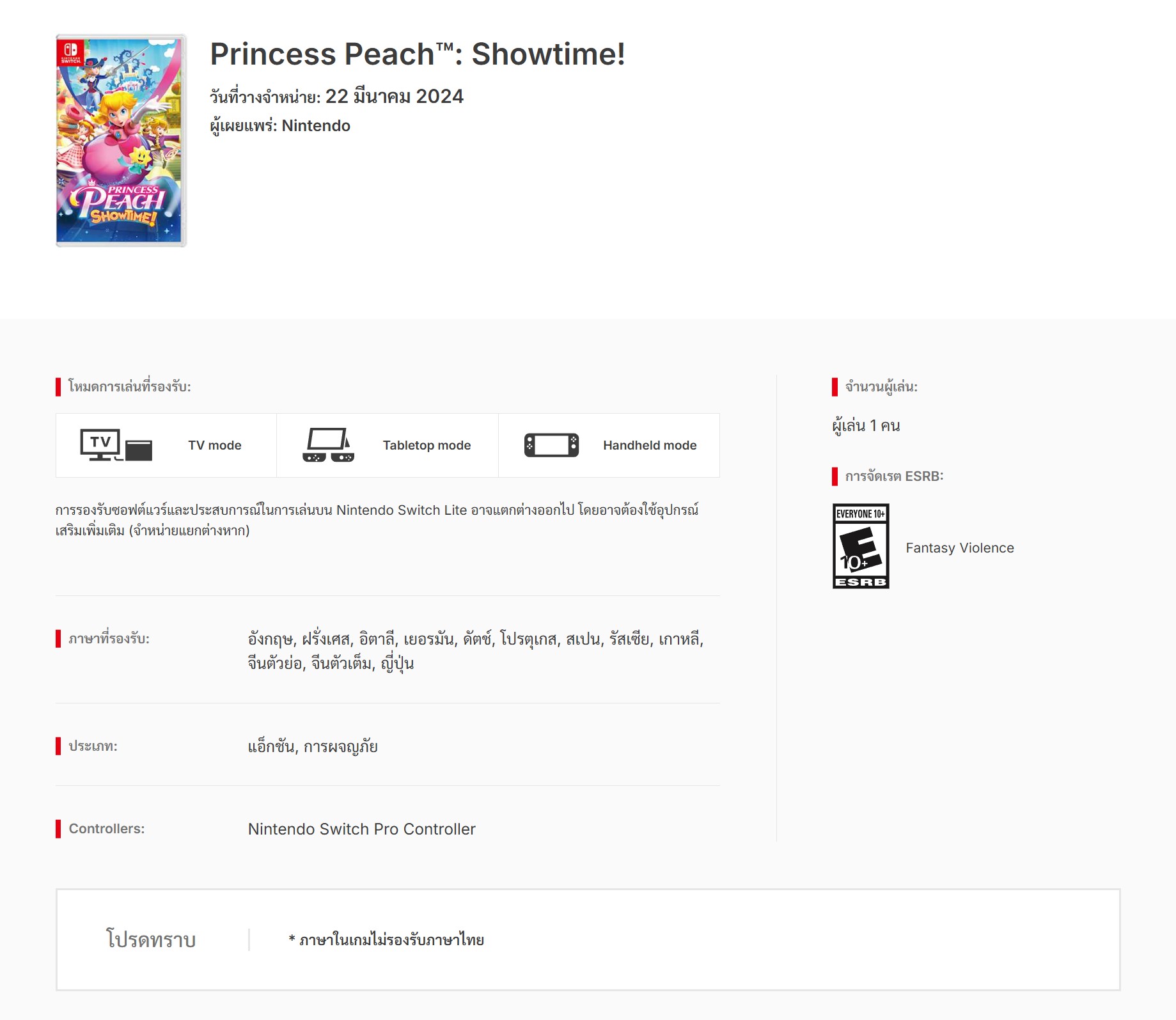Click the TV mode icon
Viewport: 1176px width, 1020px height.
(x=116, y=445)
